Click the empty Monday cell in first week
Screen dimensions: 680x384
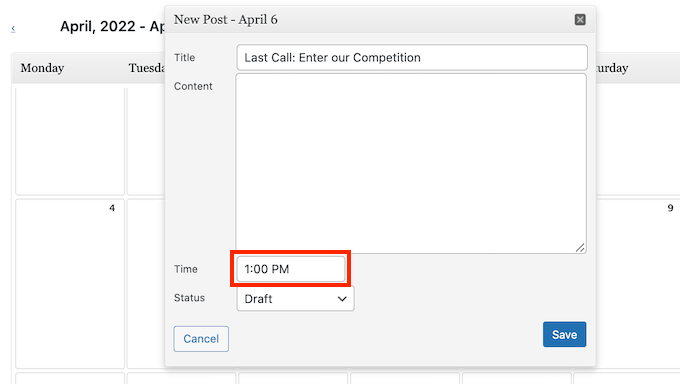(70, 141)
